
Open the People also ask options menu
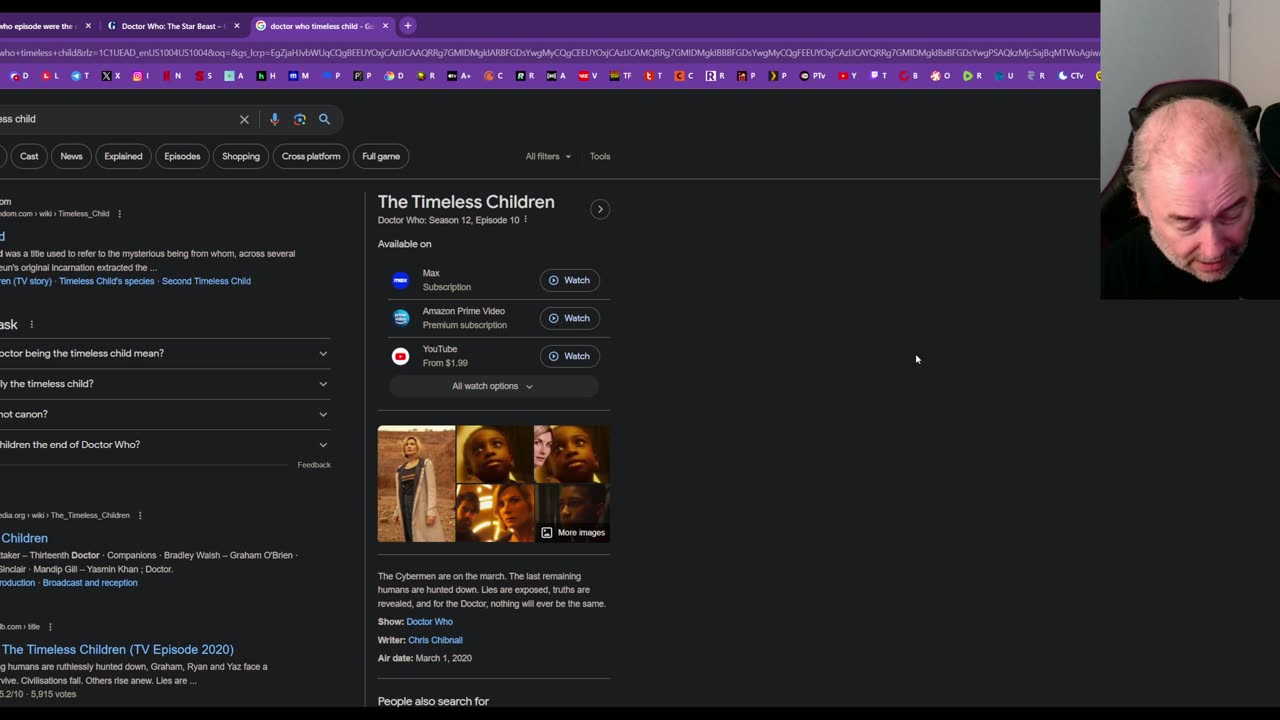(32, 325)
